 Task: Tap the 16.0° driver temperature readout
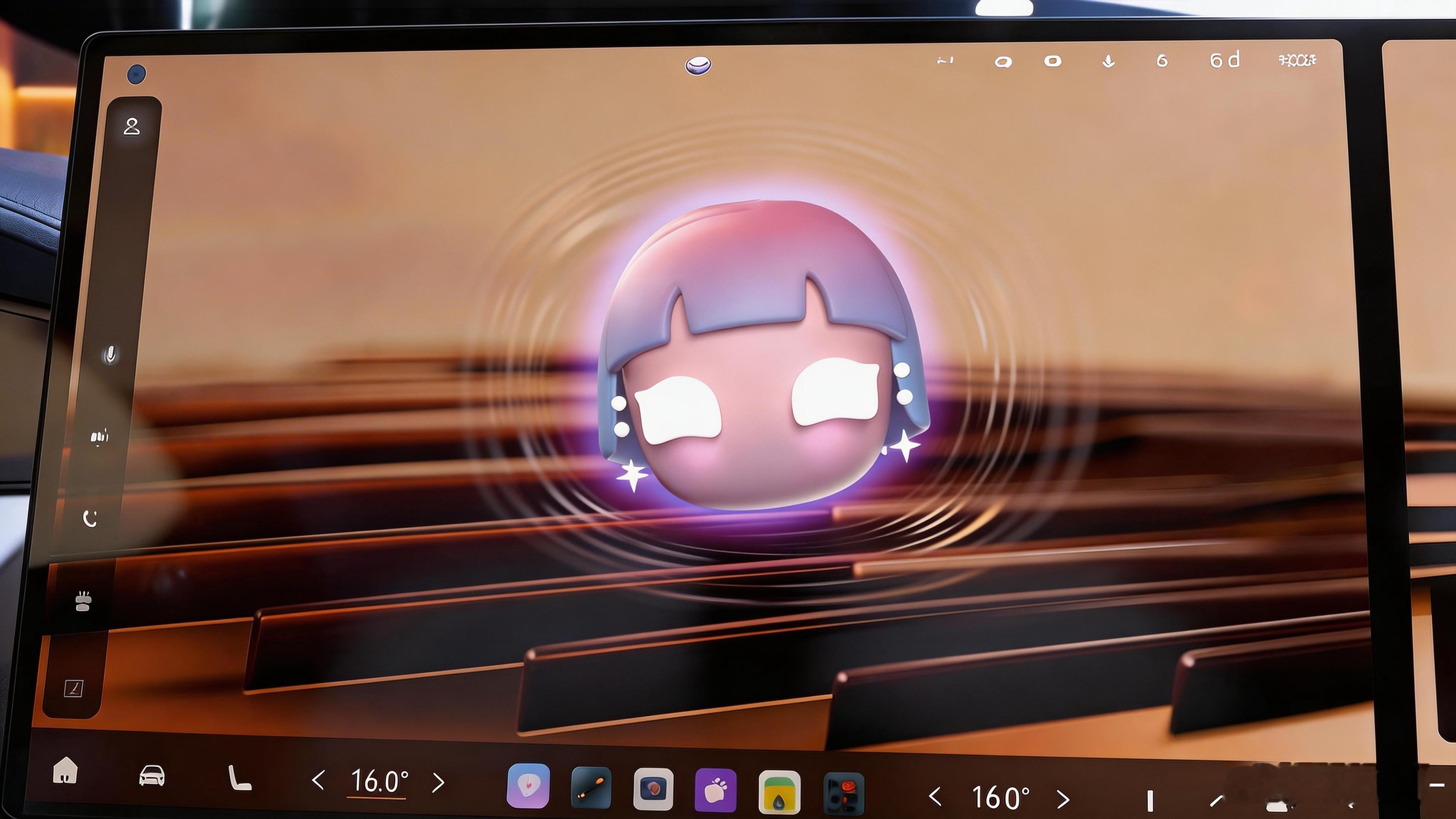379,782
